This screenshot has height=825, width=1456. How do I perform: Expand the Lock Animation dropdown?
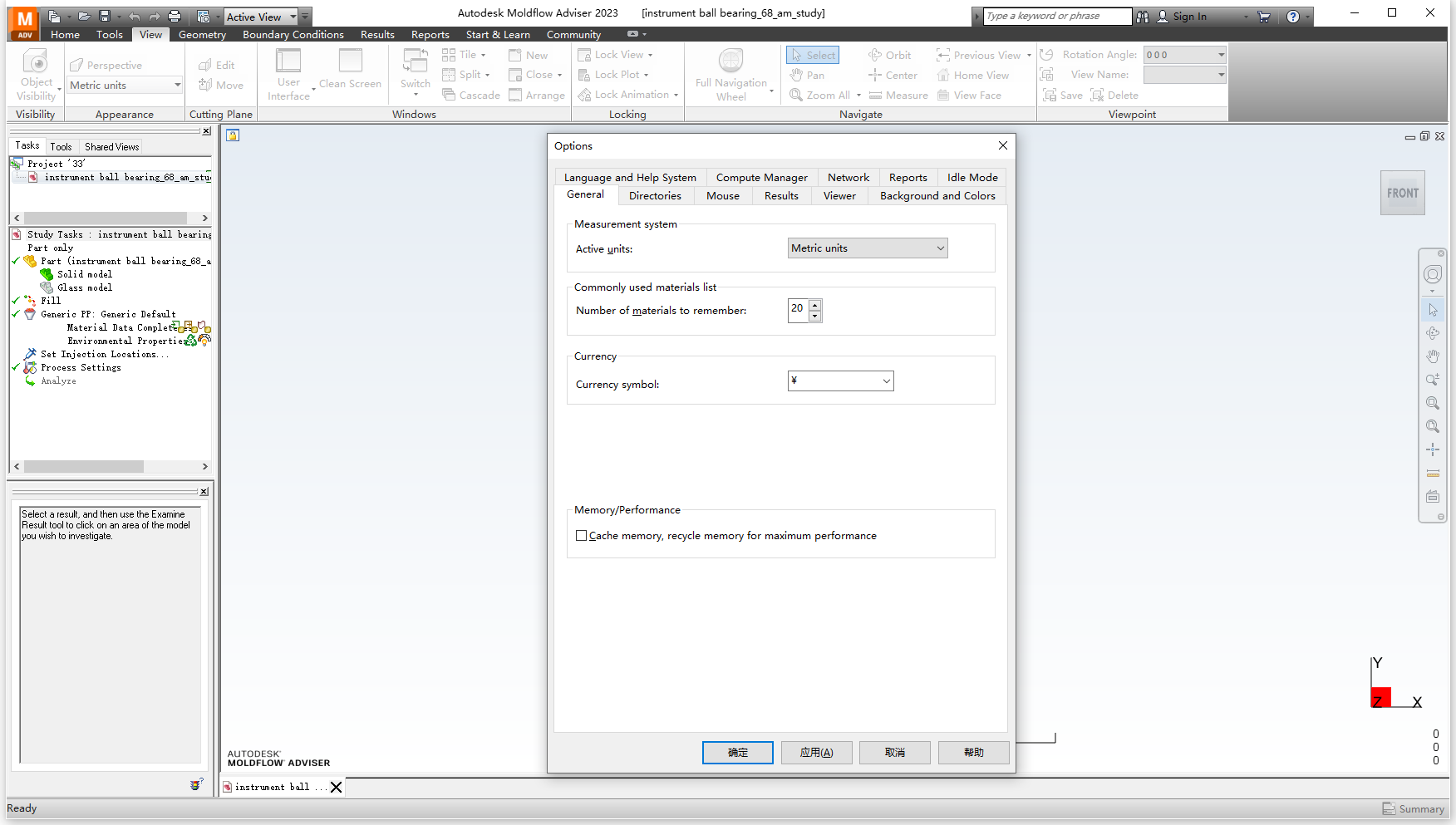(x=676, y=95)
